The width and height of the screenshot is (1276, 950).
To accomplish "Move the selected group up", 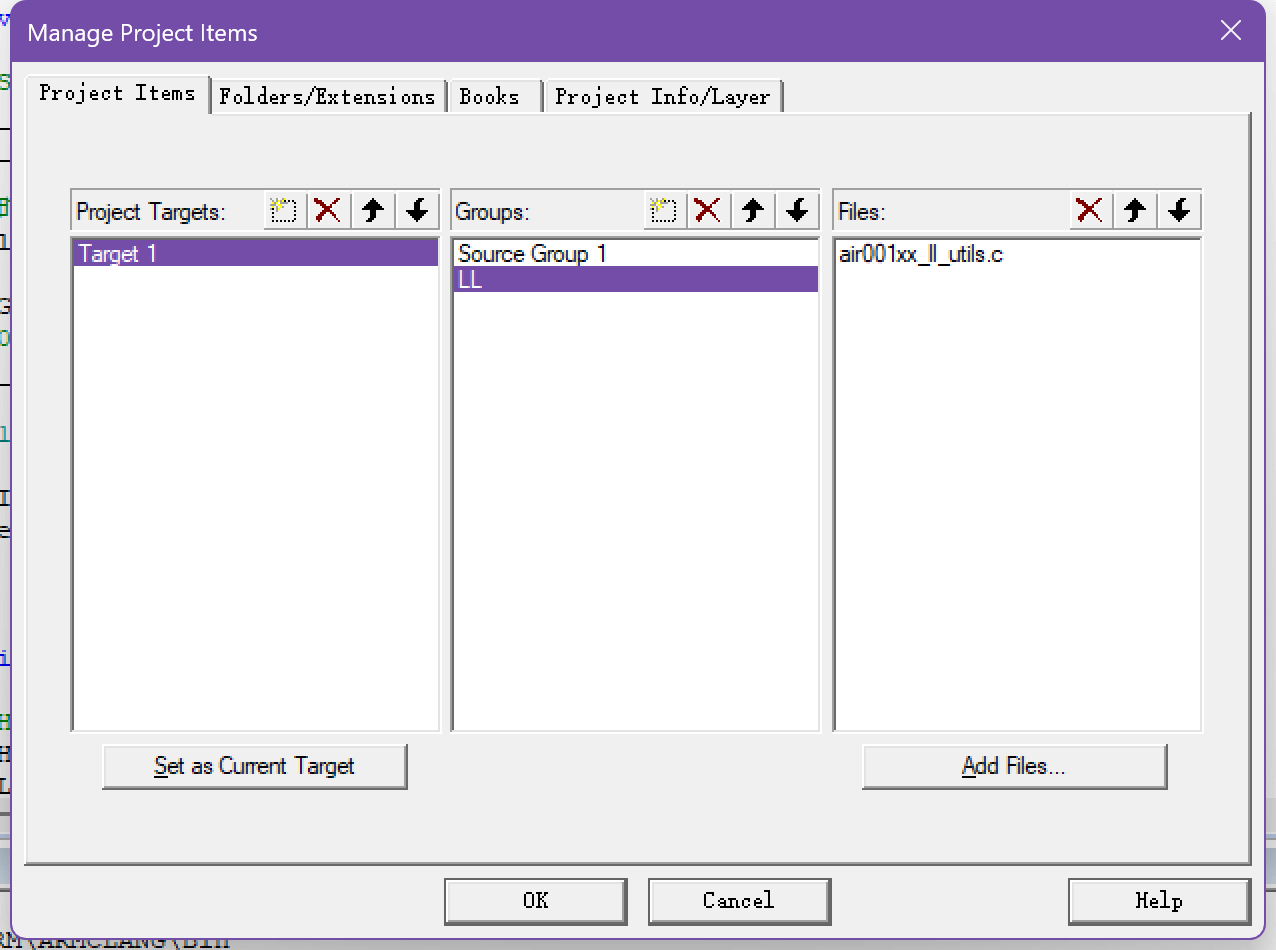I will pyautogui.click(x=753, y=211).
